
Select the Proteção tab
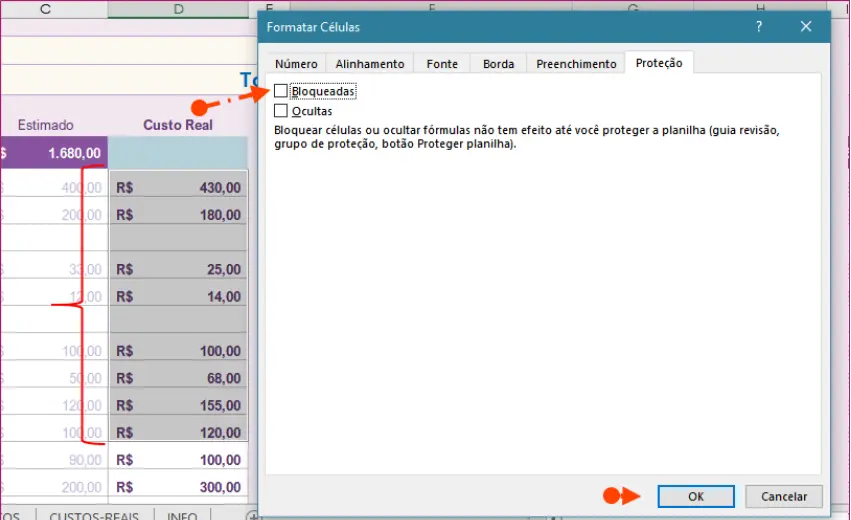click(659, 63)
